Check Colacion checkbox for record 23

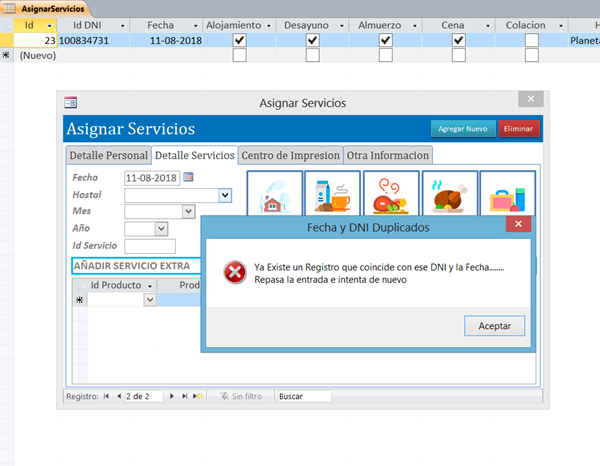tap(532, 40)
